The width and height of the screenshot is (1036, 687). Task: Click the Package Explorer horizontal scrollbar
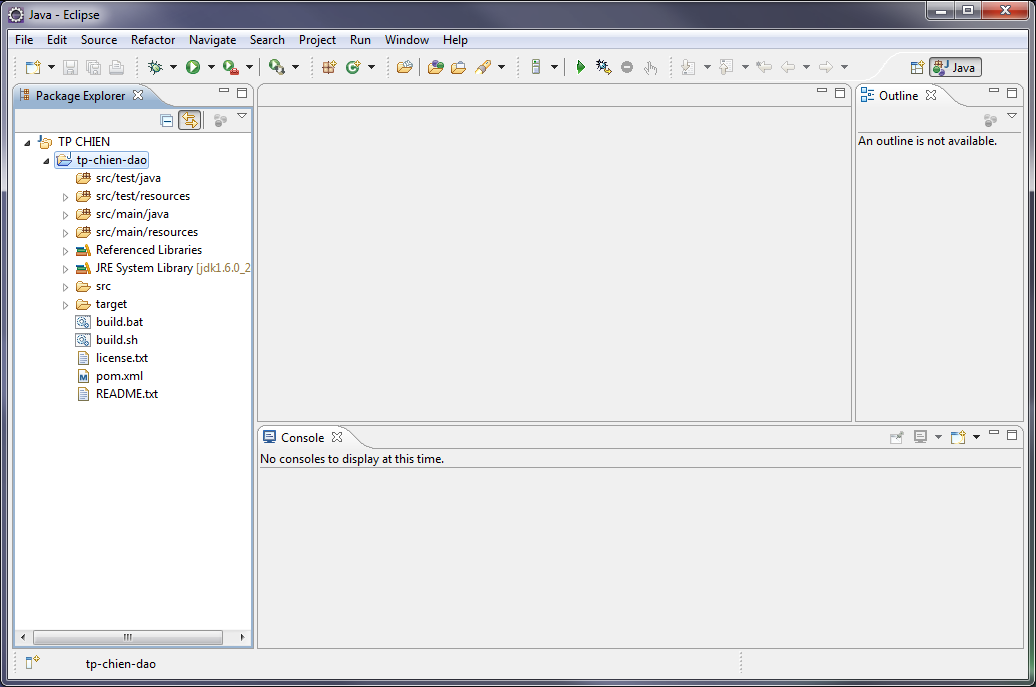coord(127,637)
